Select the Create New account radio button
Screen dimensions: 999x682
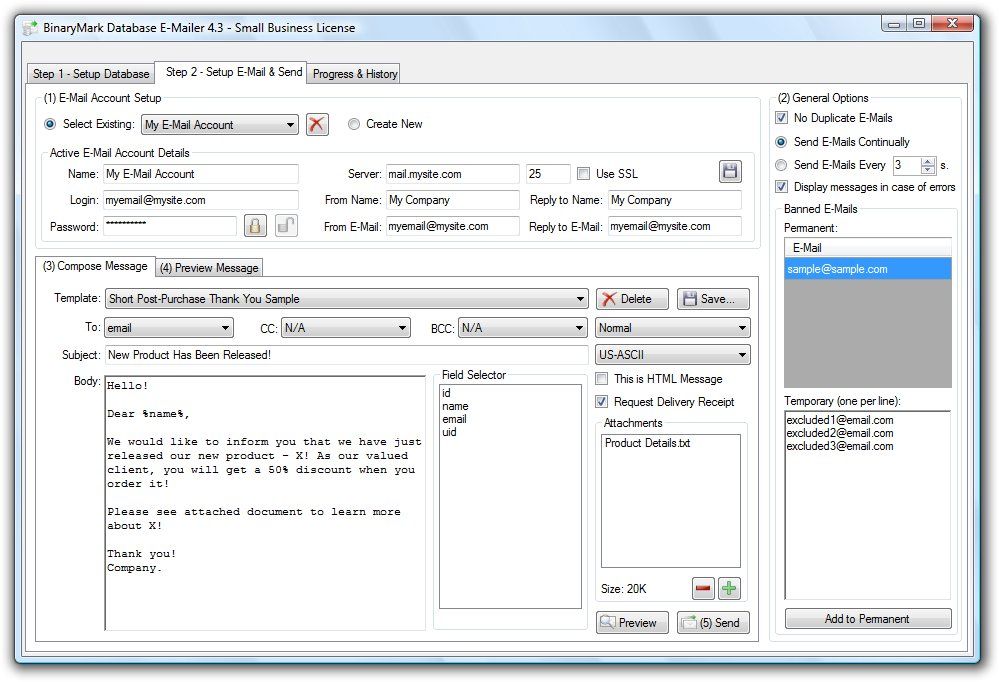click(354, 124)
